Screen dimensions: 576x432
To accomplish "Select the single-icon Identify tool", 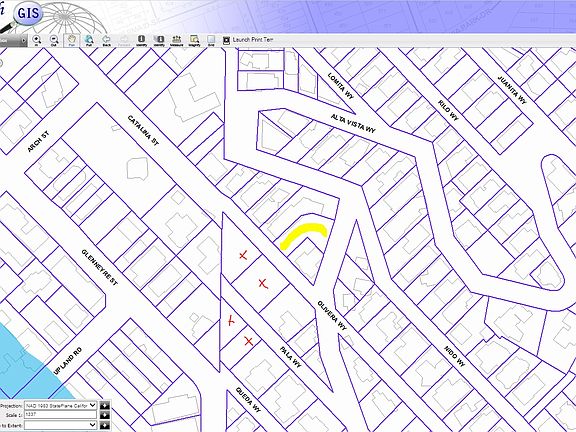I will [x=141, y=40].
